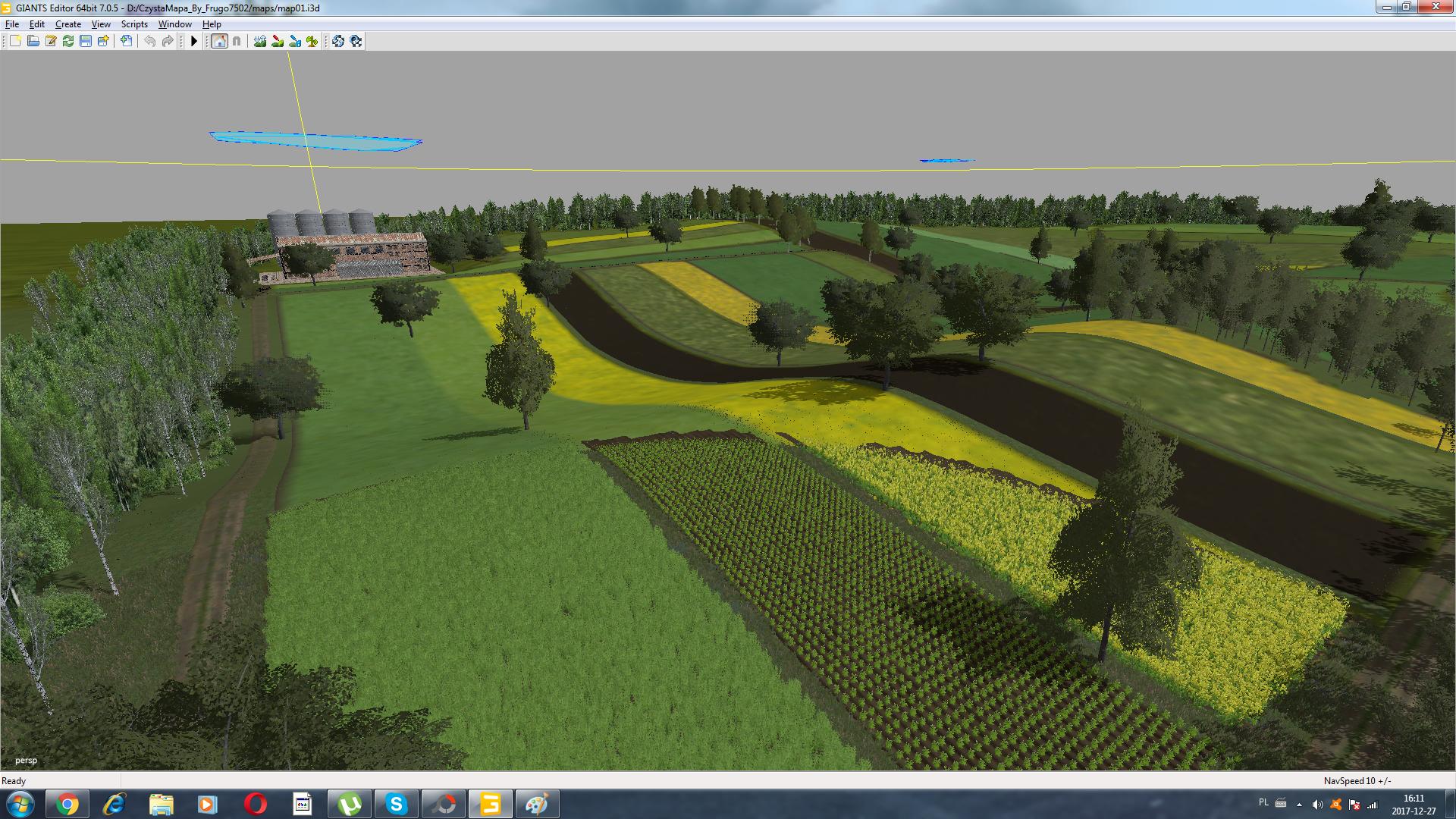This screenshot has width=1456, height=819.
Task: Open the Scripts menu
Action: (134, 24)
